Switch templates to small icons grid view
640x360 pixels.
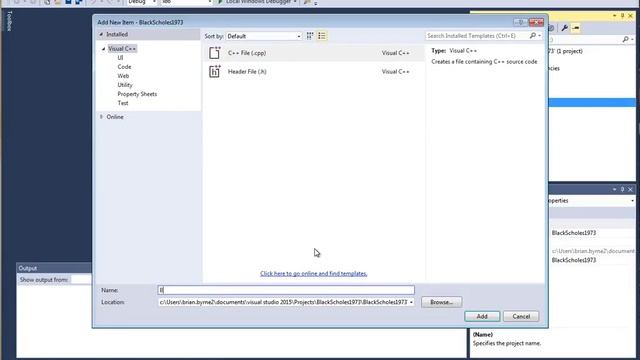point(310,36)
